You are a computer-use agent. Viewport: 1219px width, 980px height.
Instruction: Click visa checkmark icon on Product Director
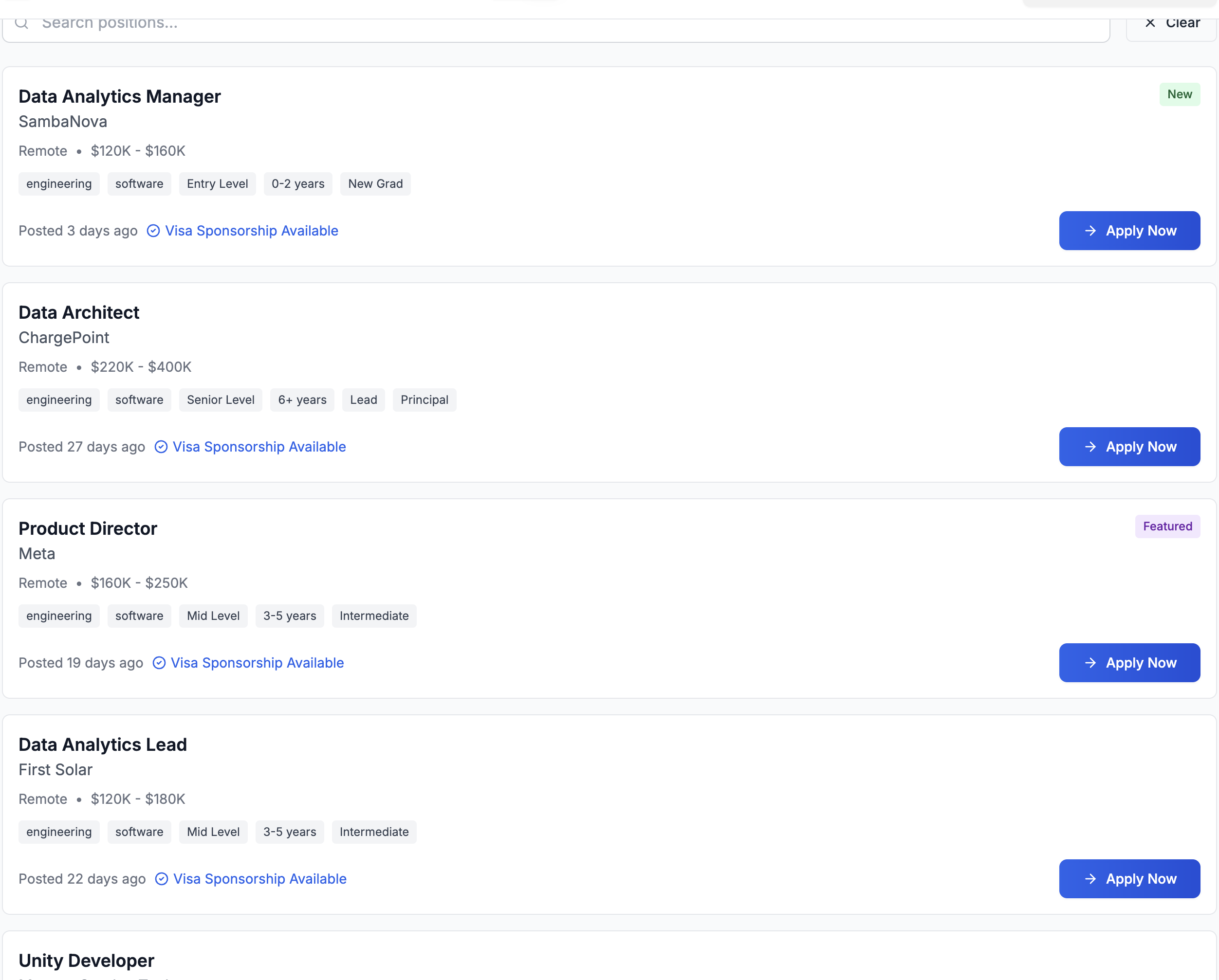[160, 662]
